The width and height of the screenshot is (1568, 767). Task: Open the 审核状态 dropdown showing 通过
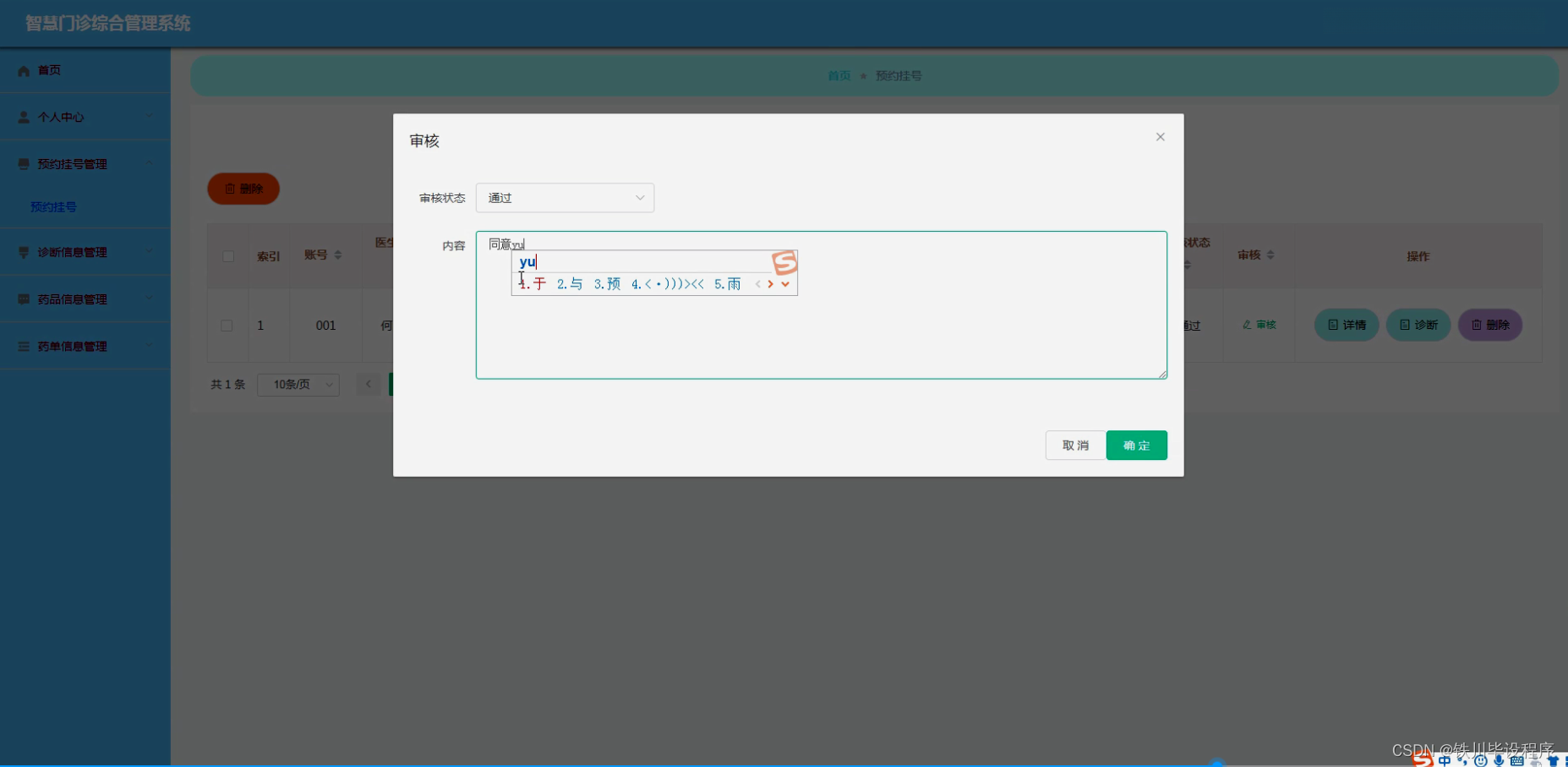click(565, 198)
